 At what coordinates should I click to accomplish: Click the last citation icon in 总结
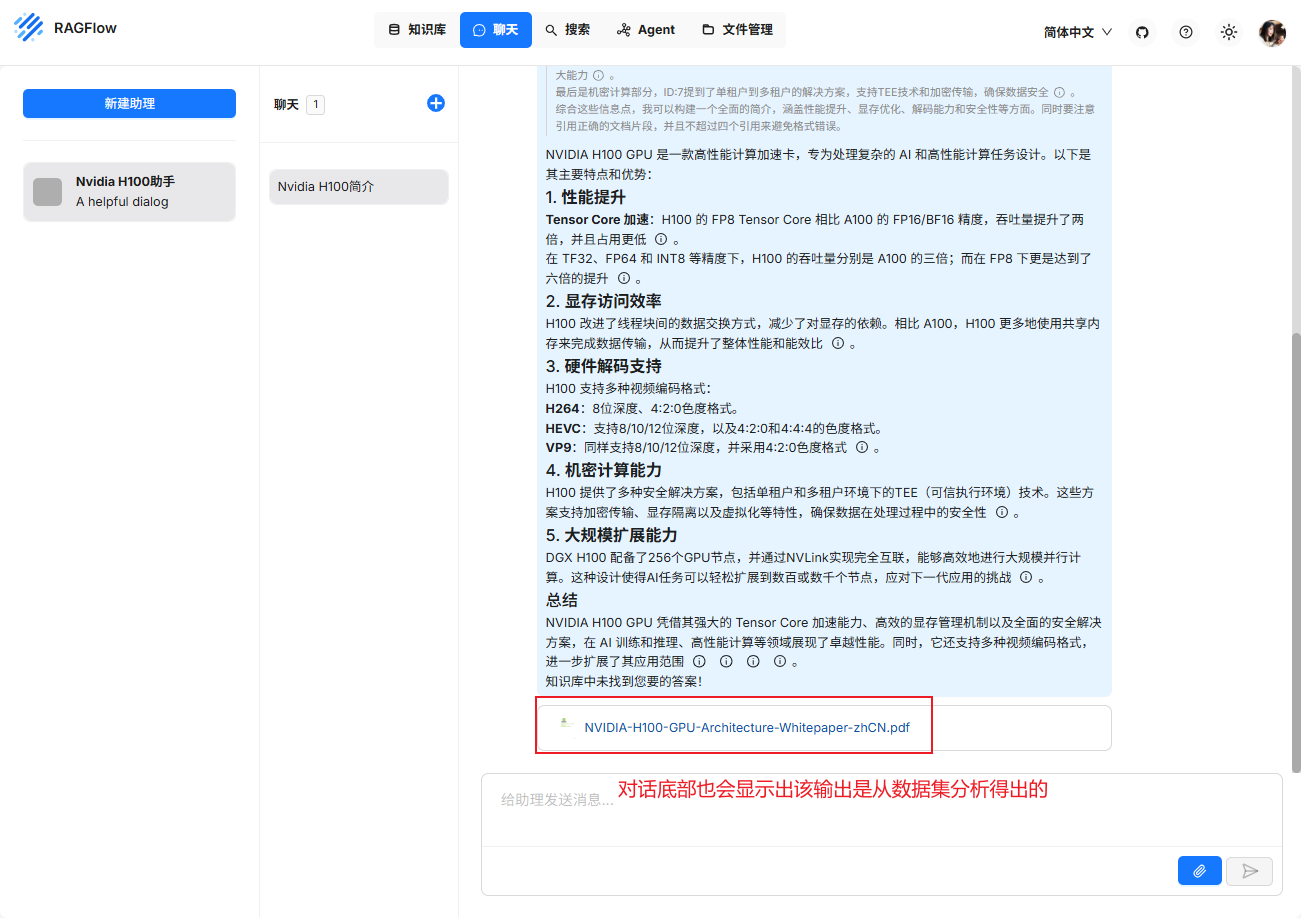click(x=780, y=661)
